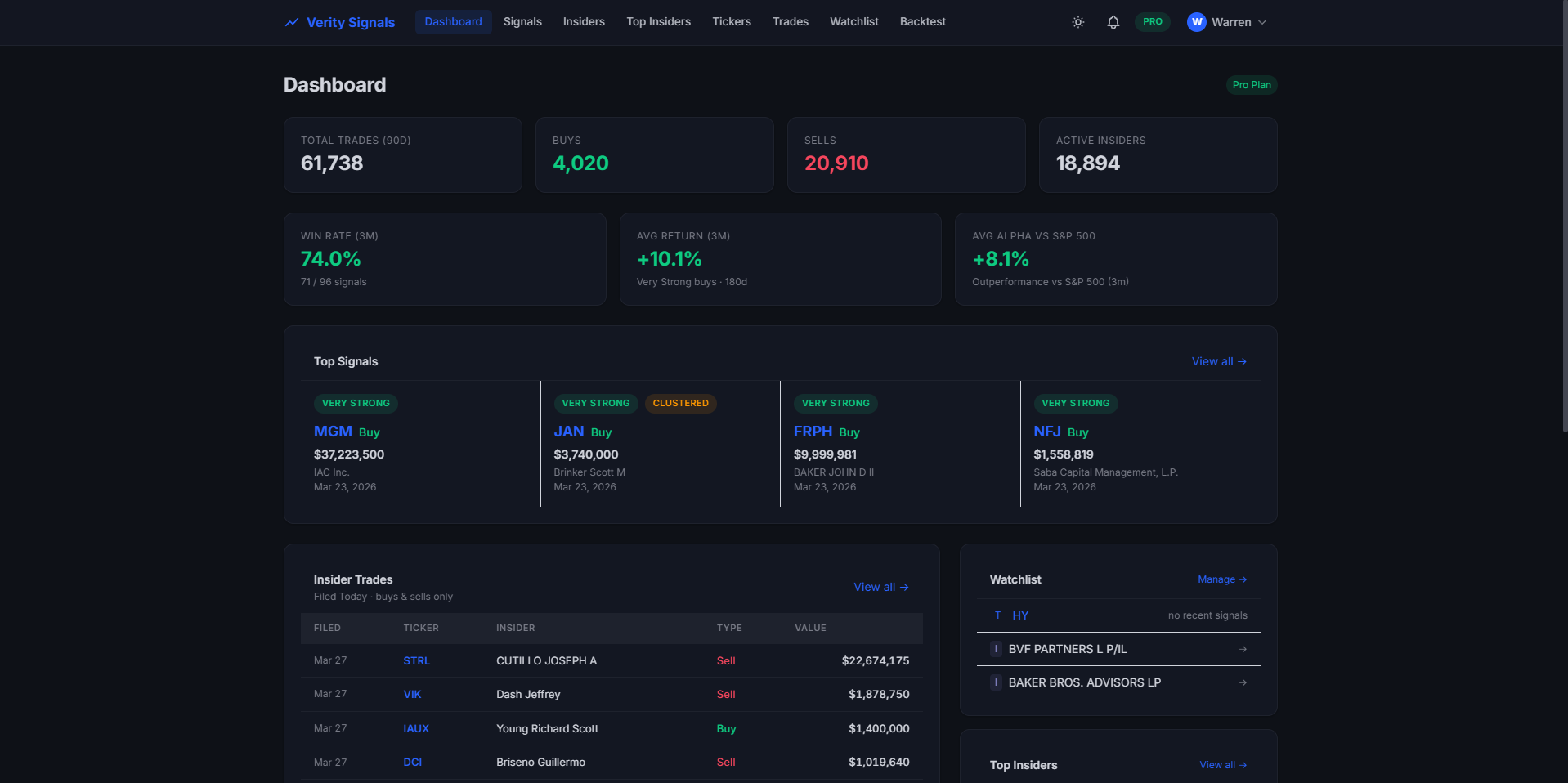Click the T icon beside HY

[x=997, y=615]
